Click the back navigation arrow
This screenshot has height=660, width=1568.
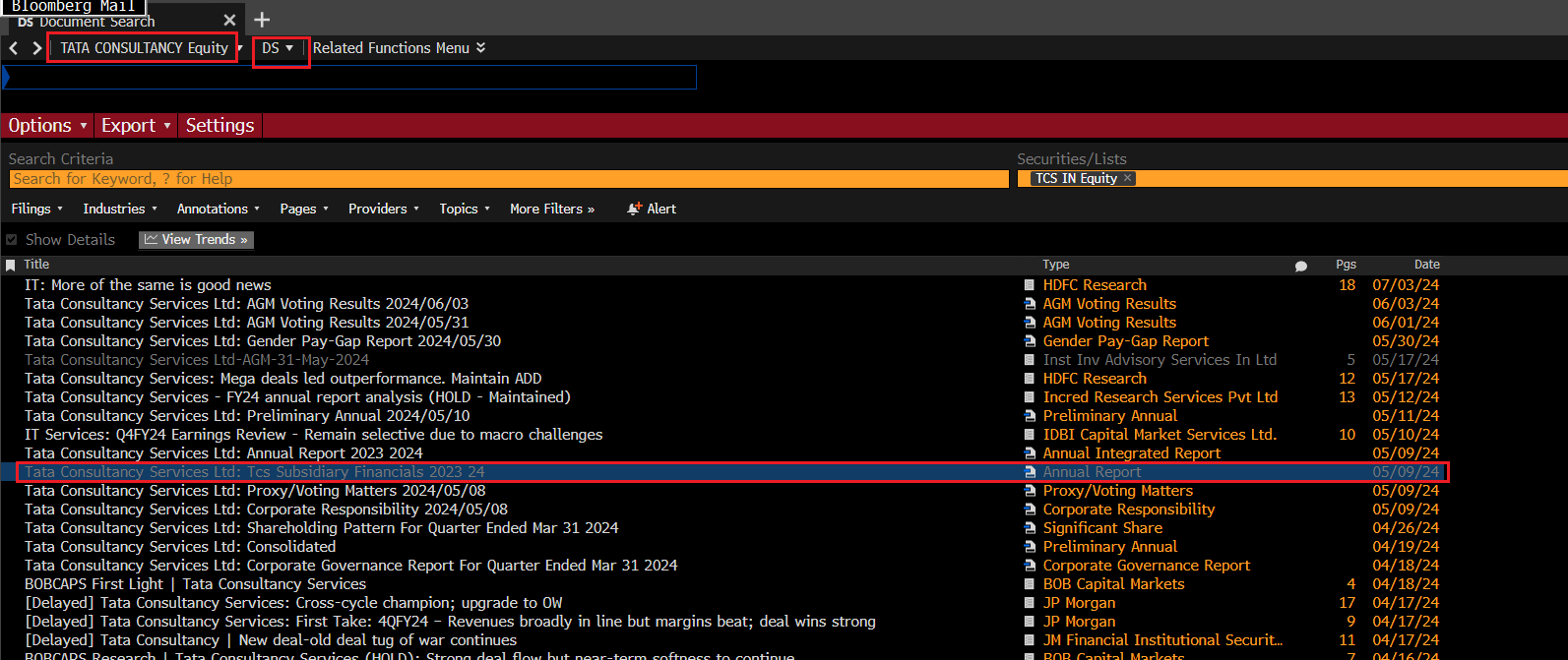(14, 48)
